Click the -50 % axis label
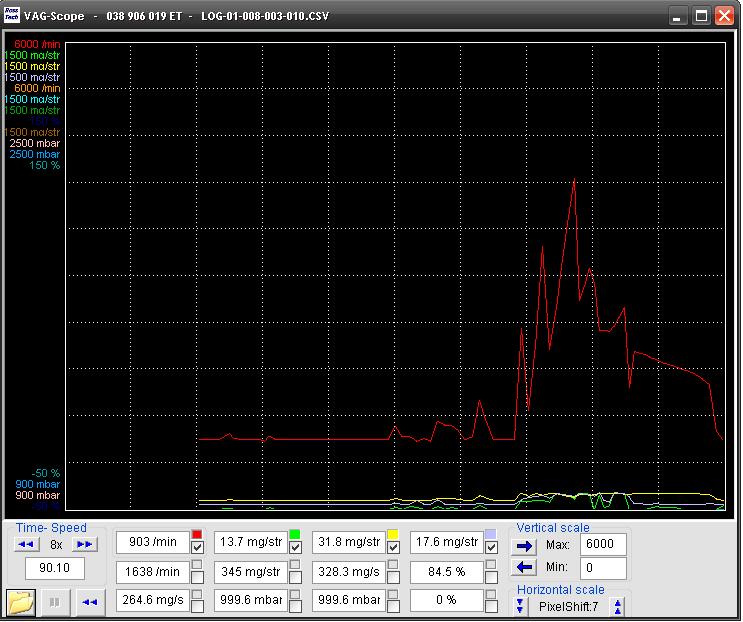Image resolution: width=743 pixels, height=622 pixels. pyautogui.click(x=45, y=473)
